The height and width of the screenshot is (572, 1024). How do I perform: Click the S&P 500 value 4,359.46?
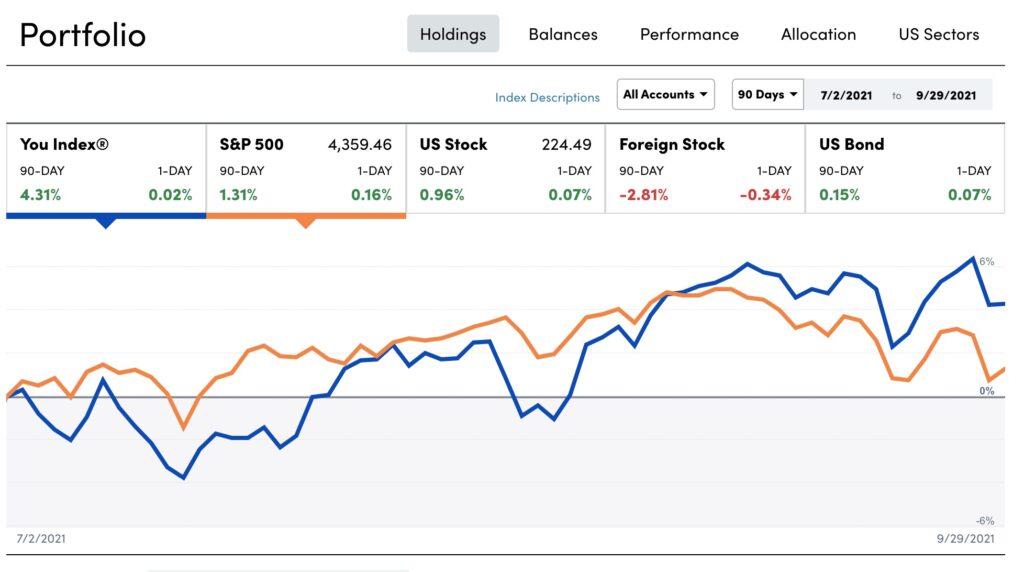[x=359, y=144]
